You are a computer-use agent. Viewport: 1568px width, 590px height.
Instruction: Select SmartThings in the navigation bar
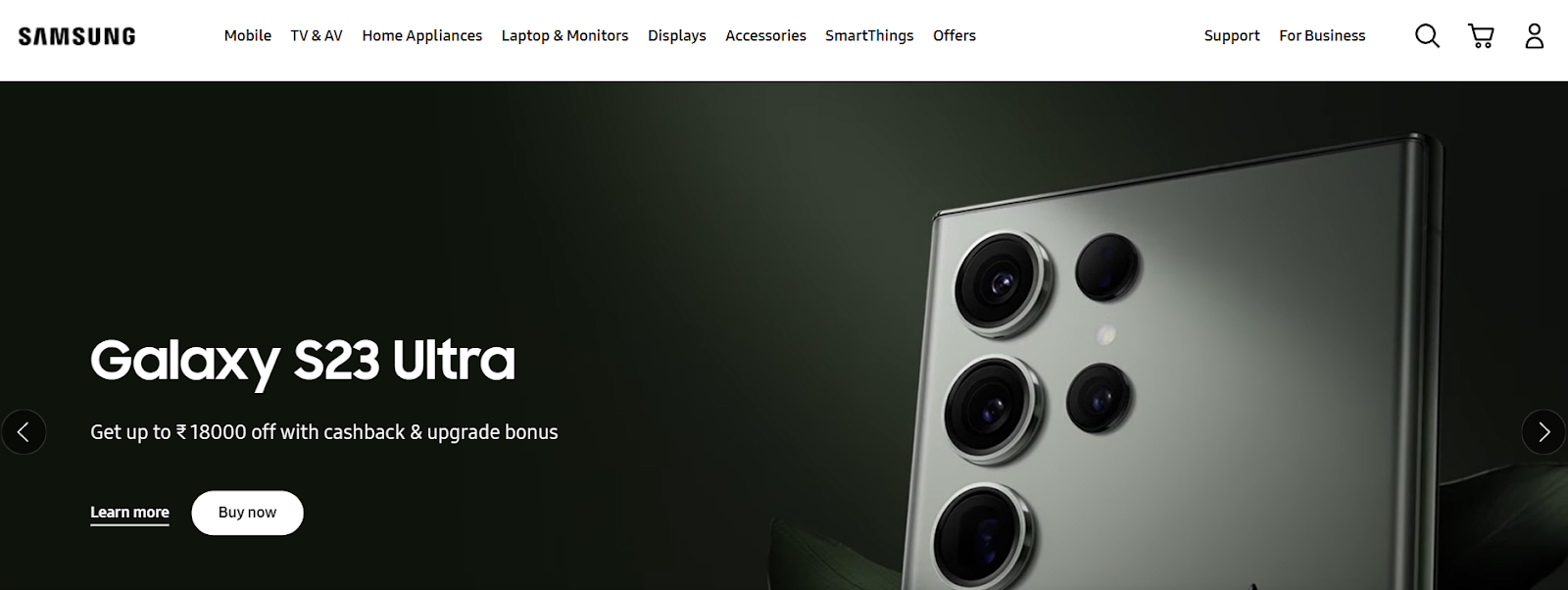[869, 35]
